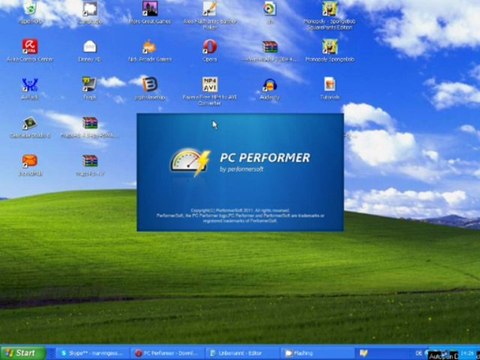Select the orange B logo shortcut
480x360 pixels.
pyautogui.click(x=150, y=85)
